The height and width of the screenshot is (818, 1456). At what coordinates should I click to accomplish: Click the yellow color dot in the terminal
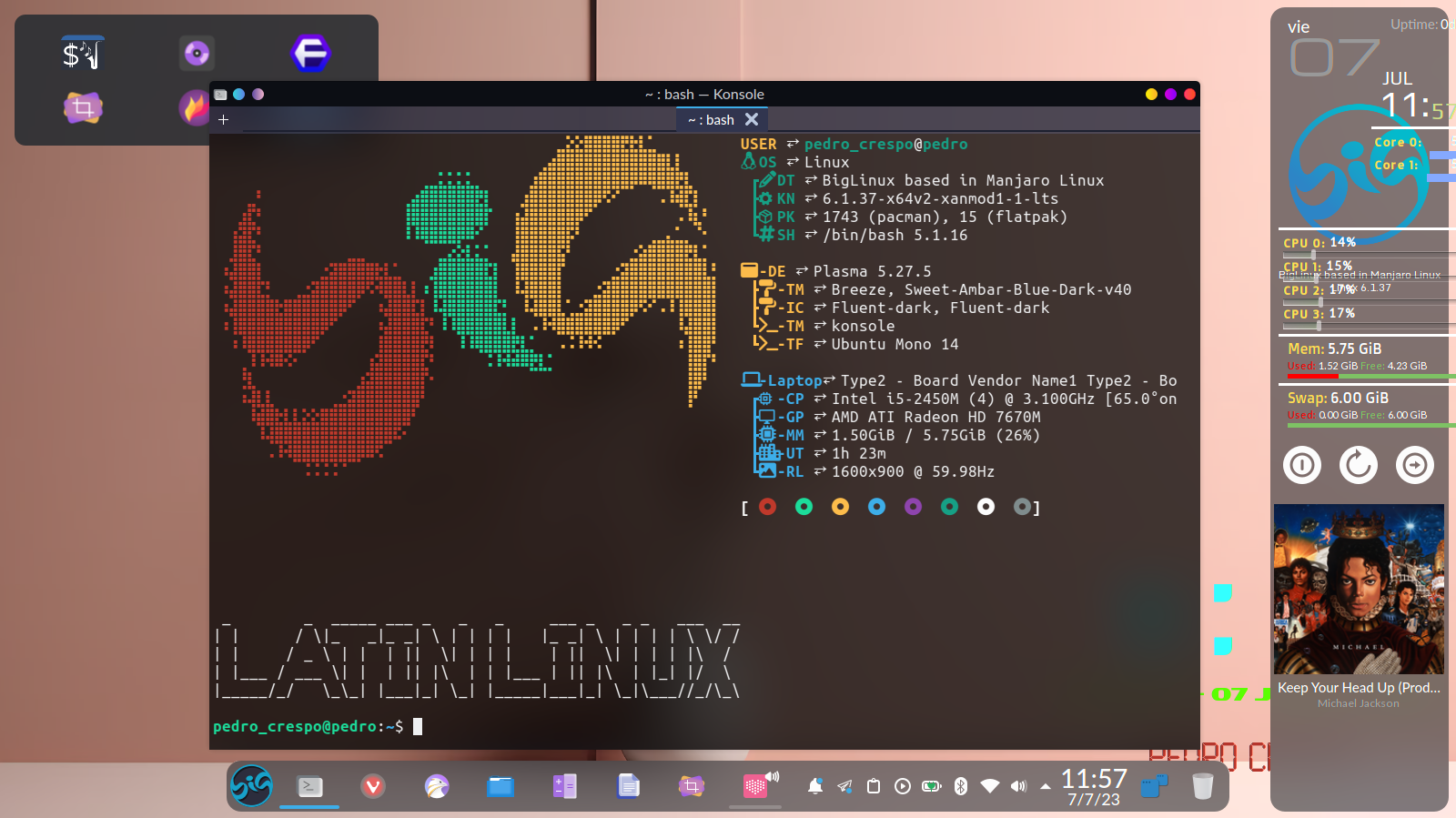[841, 507]
